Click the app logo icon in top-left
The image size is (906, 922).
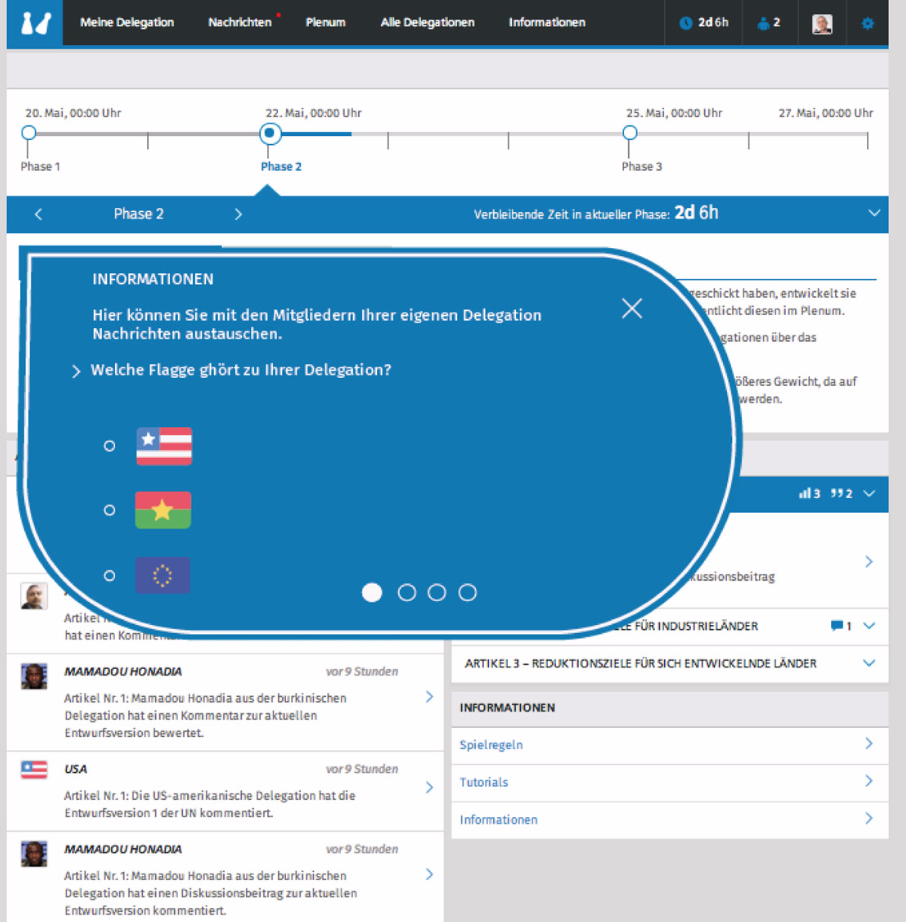34,22
